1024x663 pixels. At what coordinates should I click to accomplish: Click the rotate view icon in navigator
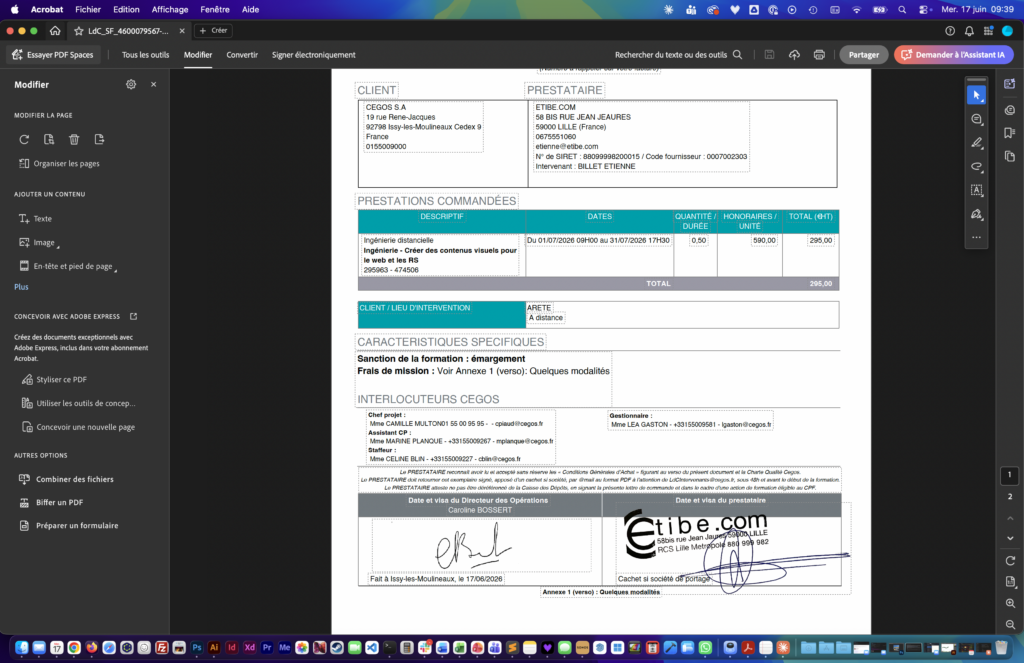click(1010, 560)
